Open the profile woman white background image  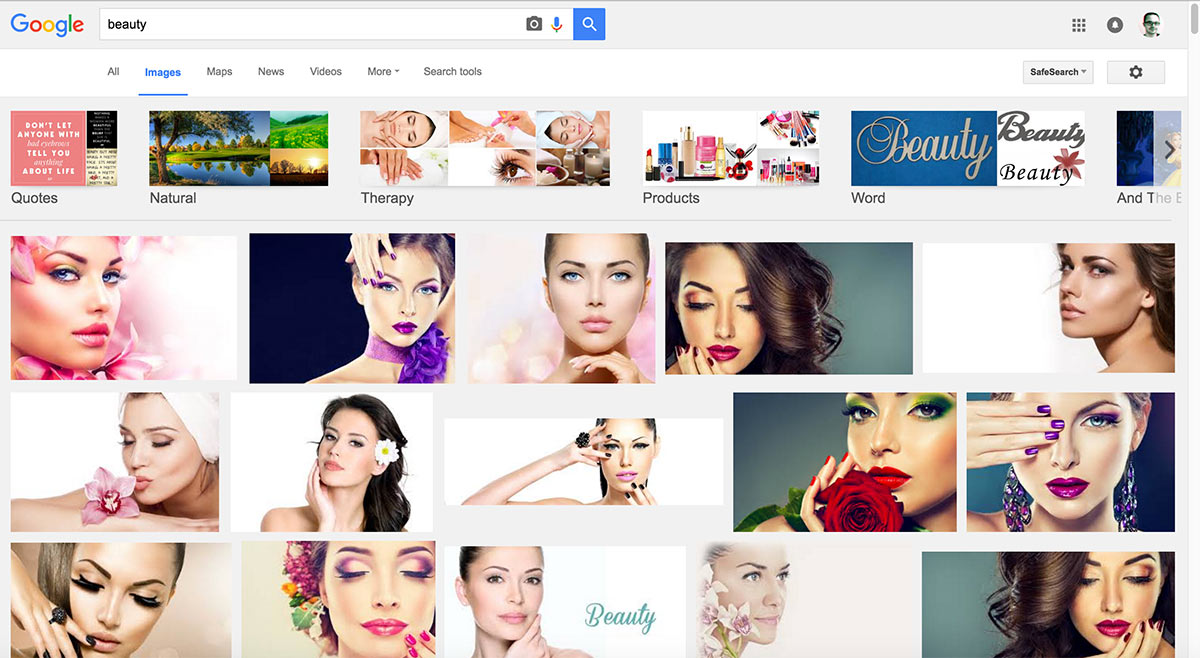(1048, 308)
